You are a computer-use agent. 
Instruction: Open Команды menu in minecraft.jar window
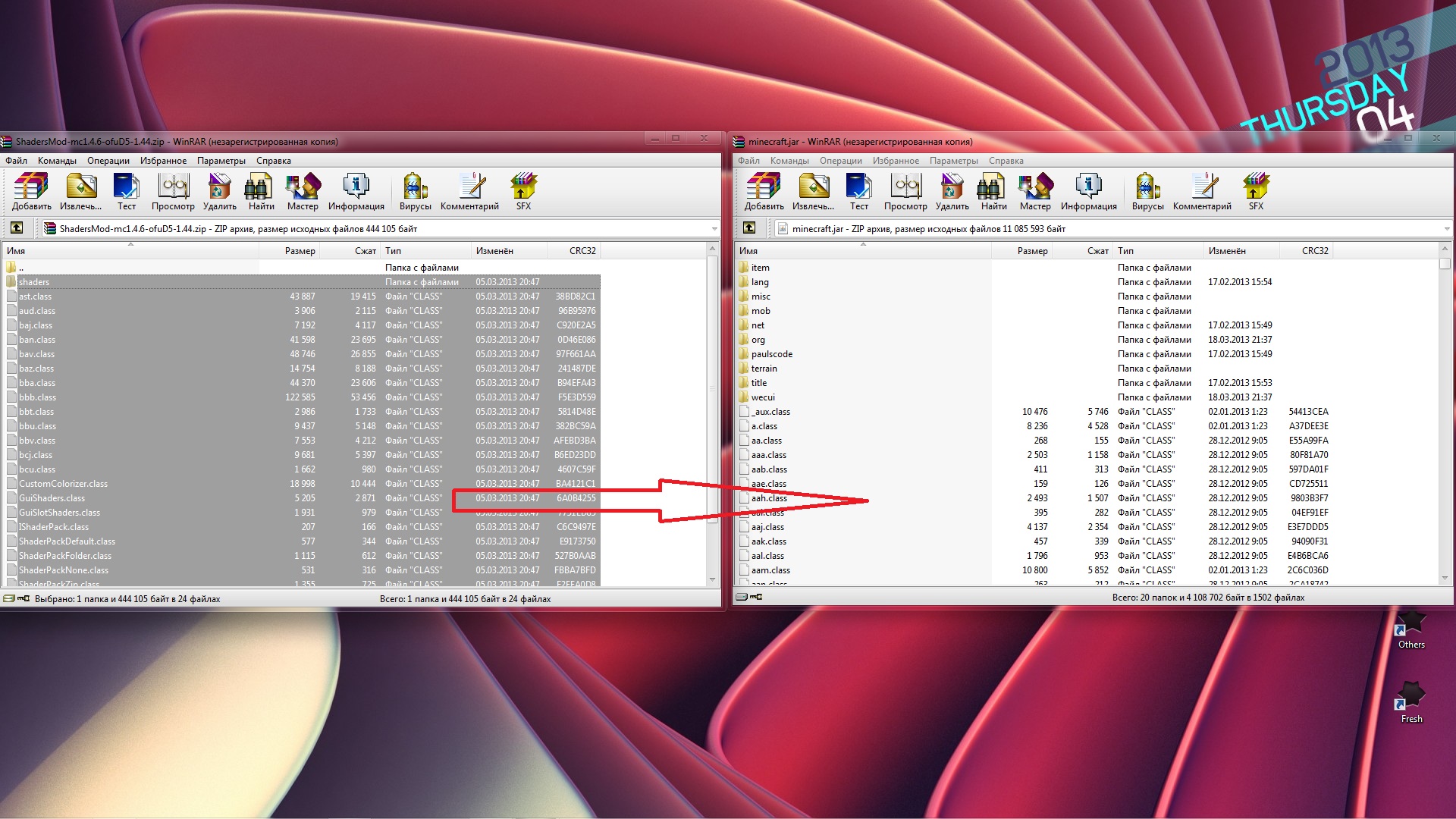(x=789, y=161)
